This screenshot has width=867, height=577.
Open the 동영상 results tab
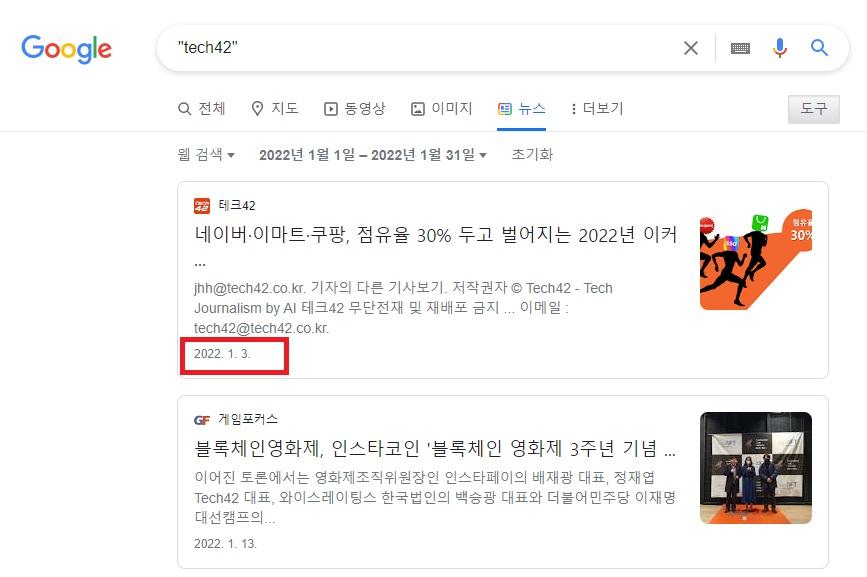[x=355, y=108]
